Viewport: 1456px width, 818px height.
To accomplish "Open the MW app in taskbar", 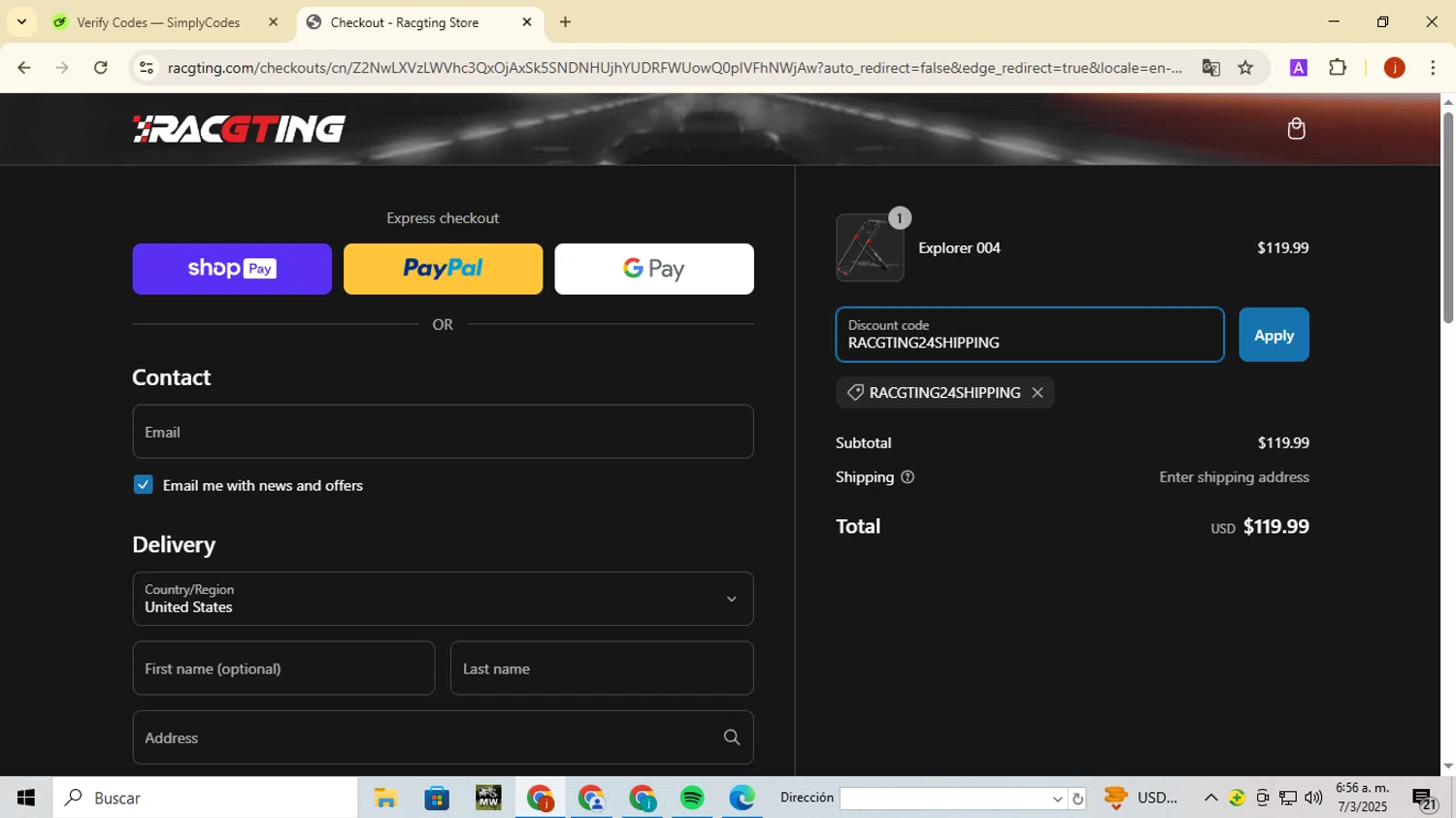I will tap(488, 798).
